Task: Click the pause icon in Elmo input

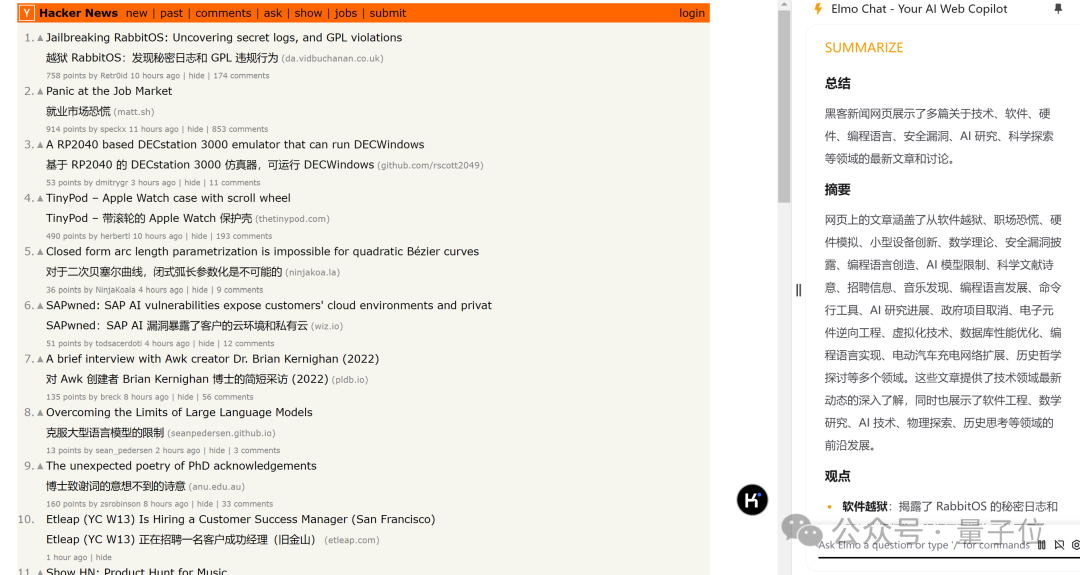Action: pos(1041,545)
